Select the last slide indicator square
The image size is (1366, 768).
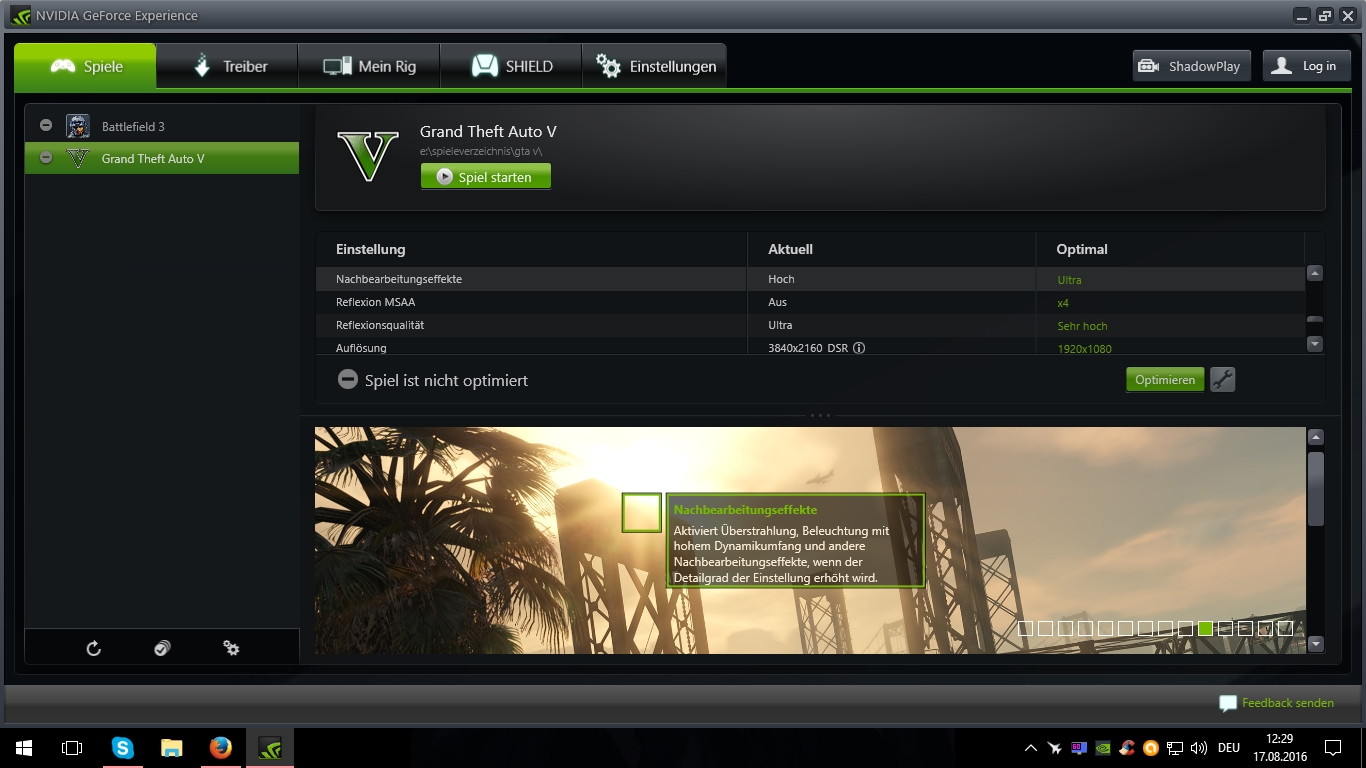(x=1285, y=628)
